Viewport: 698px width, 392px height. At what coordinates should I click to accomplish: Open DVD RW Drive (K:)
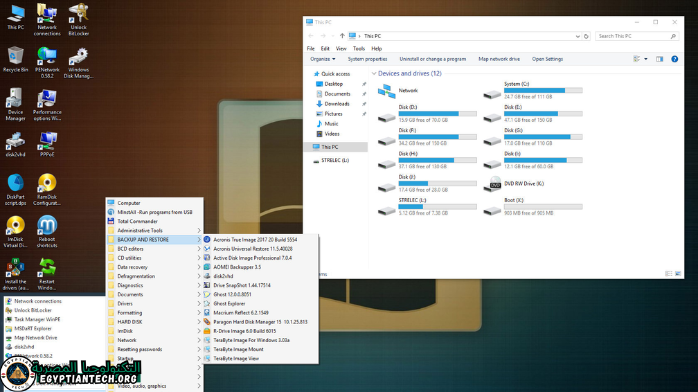pos(514,184)
